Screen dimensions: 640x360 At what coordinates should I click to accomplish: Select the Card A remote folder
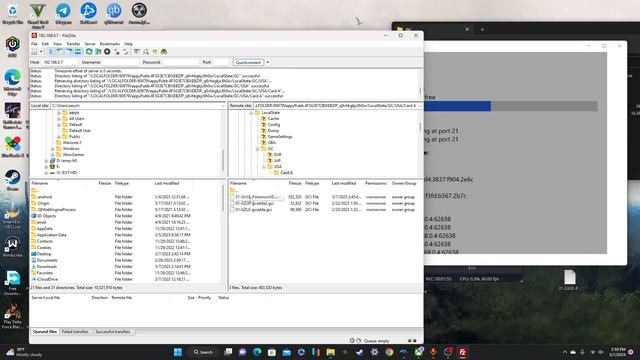click(283, 173)
